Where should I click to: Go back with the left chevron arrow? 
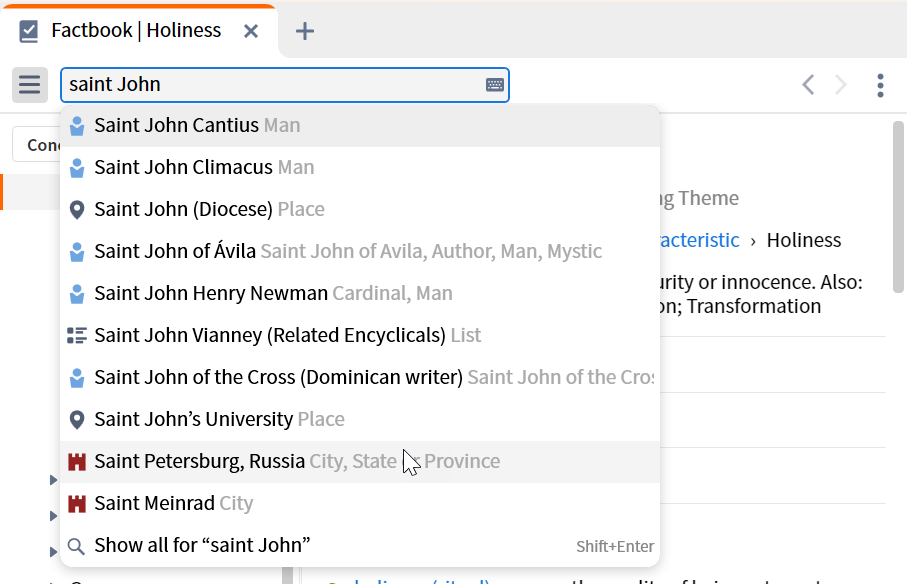pyautogui.click(x=808, y=85)
